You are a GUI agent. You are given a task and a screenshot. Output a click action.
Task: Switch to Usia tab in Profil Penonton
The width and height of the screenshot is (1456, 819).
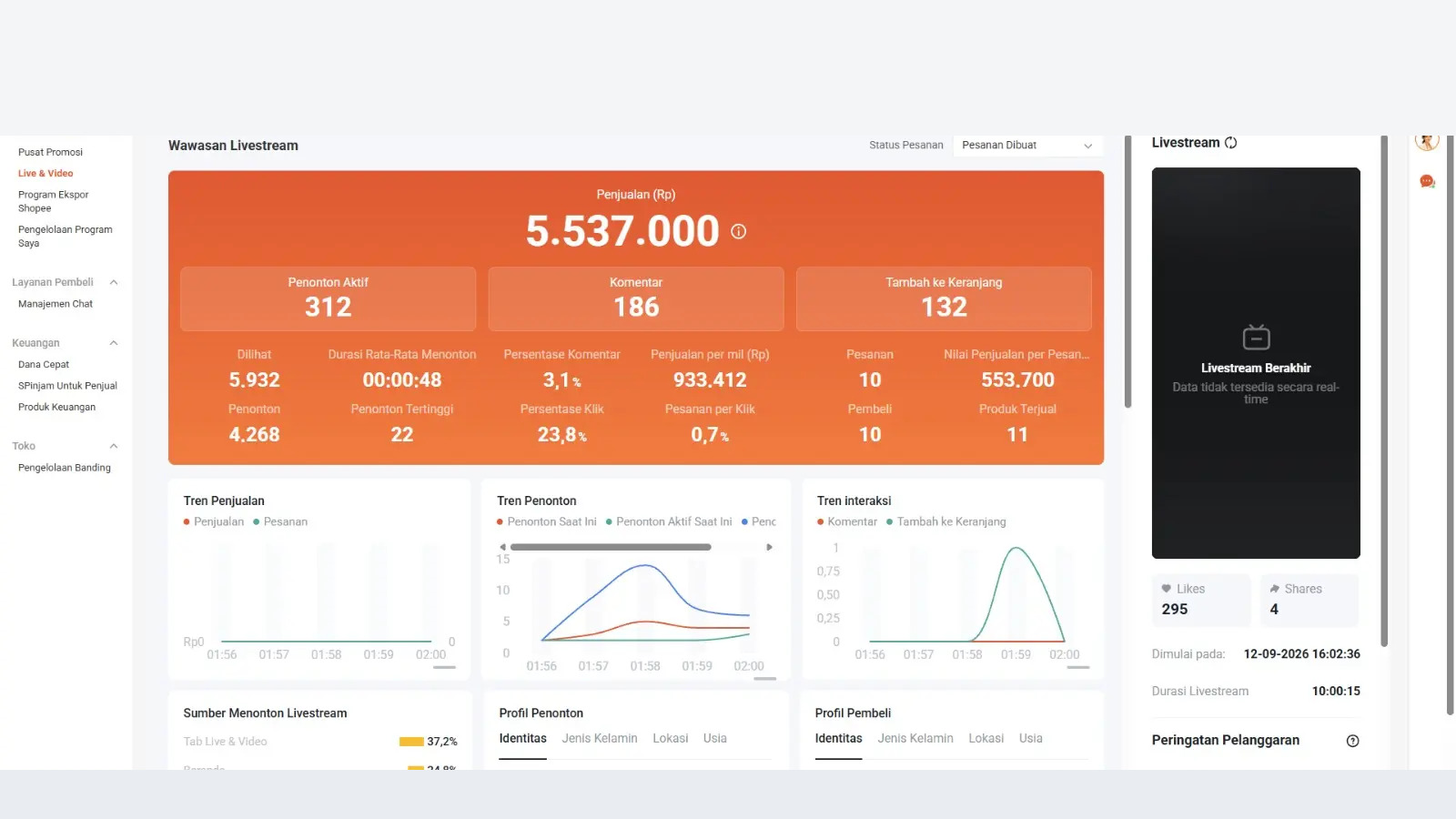point(715,739)
